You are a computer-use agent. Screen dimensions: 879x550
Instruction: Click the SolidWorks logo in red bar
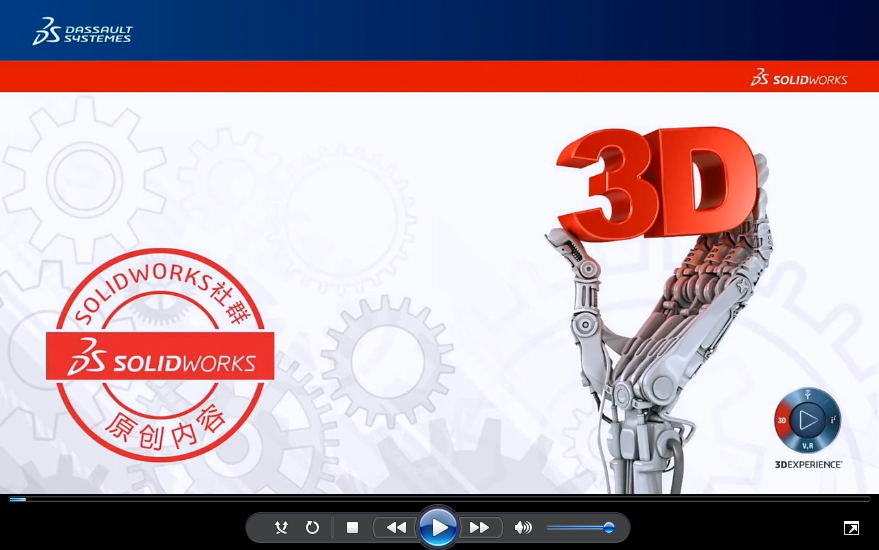point(799,77)
